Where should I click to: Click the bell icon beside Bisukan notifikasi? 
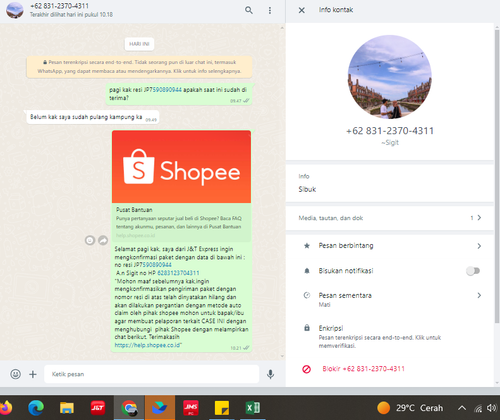pos(307,271)
